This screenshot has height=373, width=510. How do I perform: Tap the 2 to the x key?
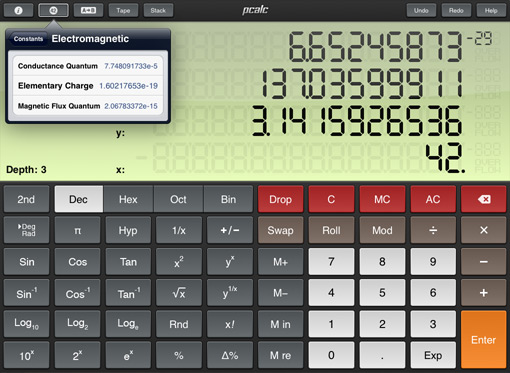(77, 355)
